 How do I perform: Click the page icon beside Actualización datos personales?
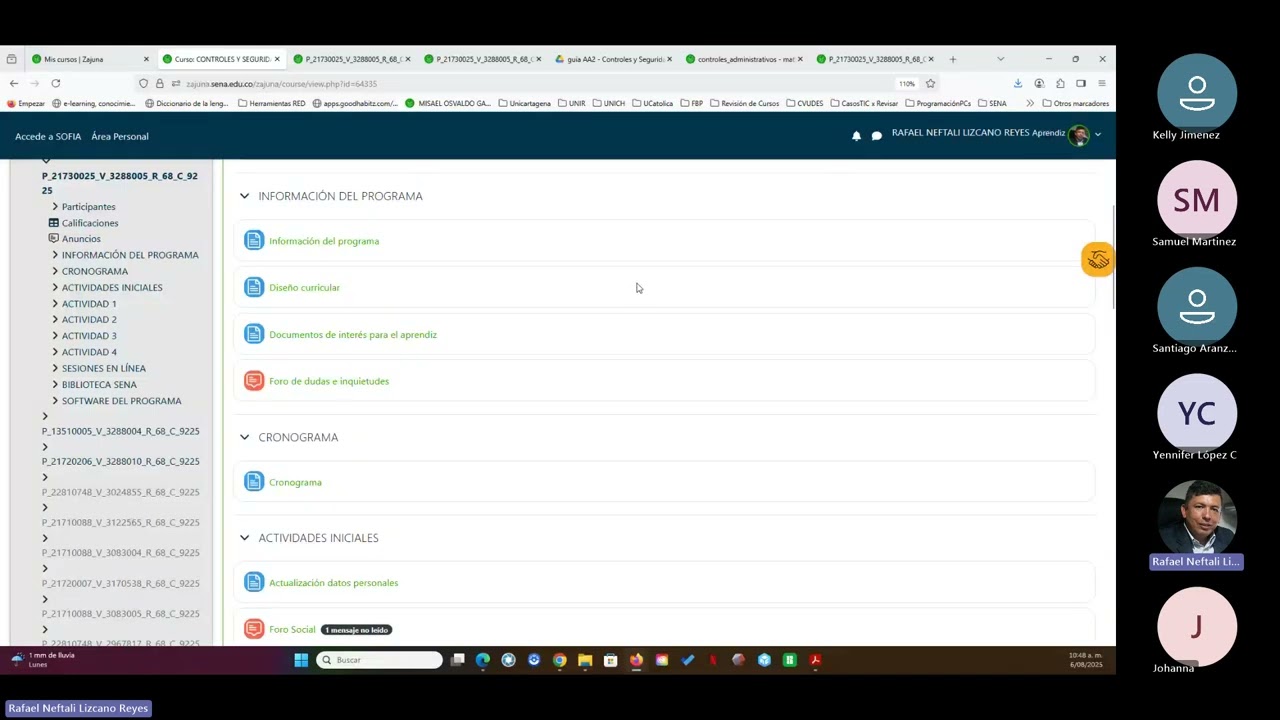tap(254, 582)
